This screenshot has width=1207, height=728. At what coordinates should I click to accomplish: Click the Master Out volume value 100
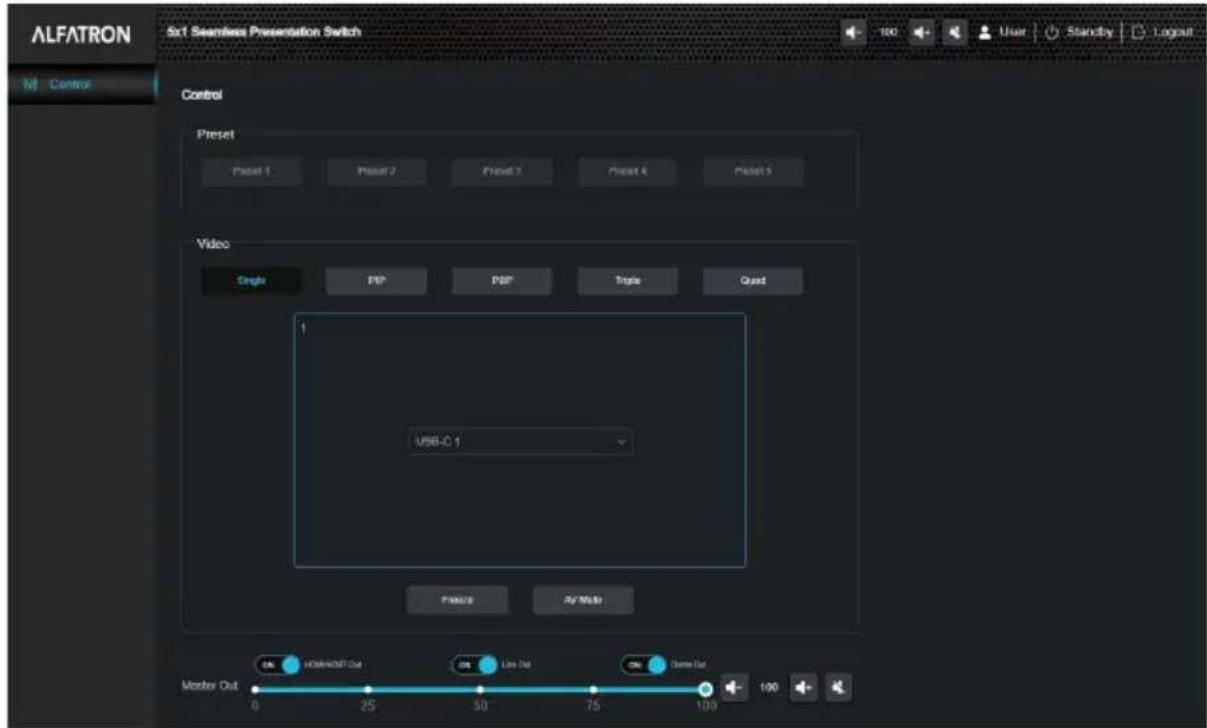coord(769,689)
